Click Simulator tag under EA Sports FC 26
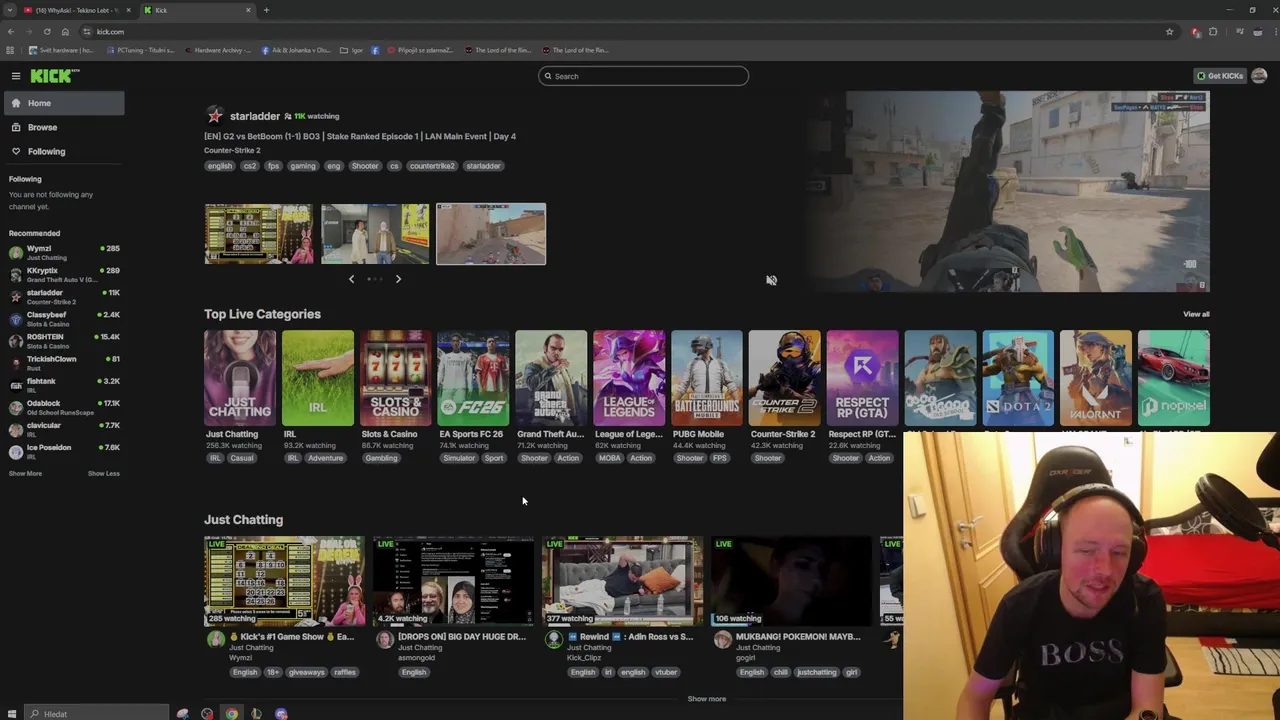This screenshot has height=720, width=1280. point(459,458)
